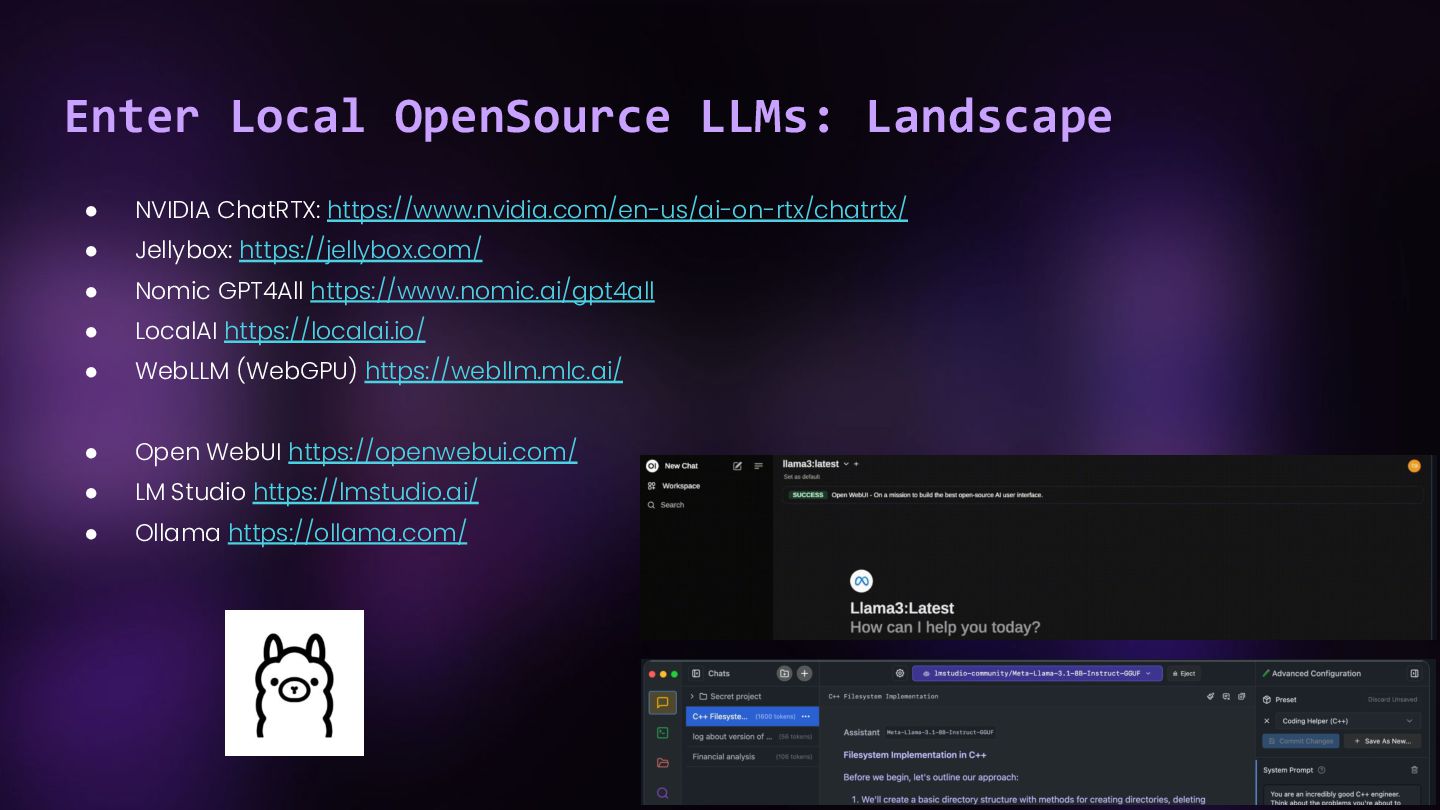
Task: Select the green Developer terminal icon in LM Studio
Action: click(662, 733)
